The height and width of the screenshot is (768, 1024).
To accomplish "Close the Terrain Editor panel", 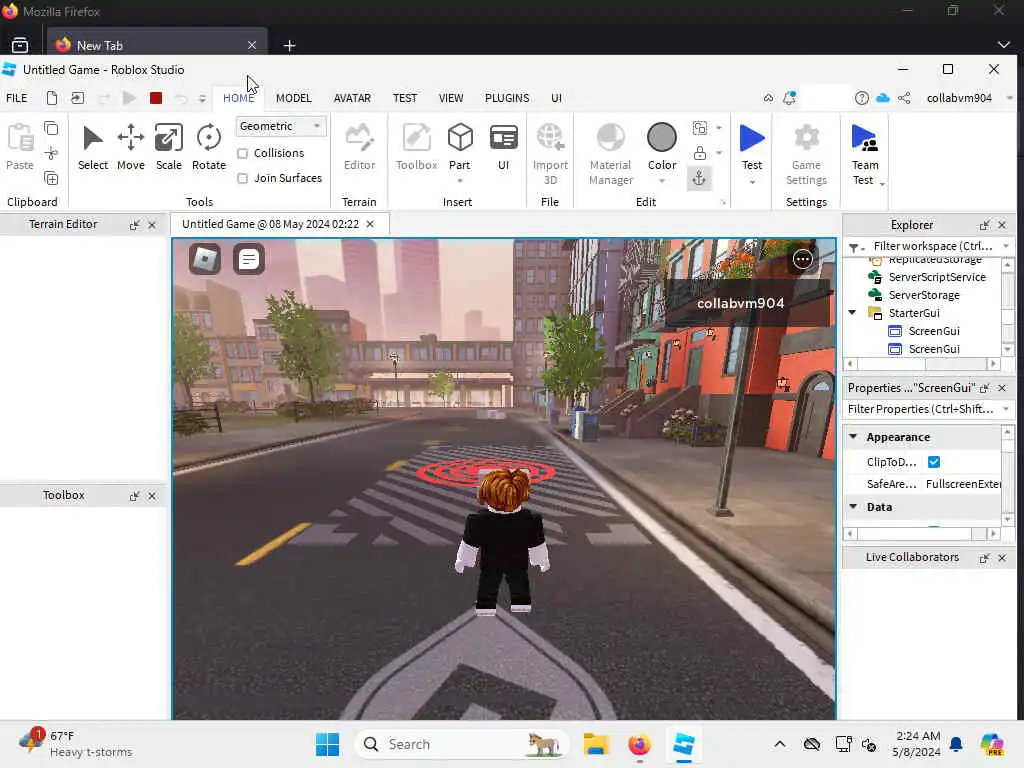I will 152,225.
